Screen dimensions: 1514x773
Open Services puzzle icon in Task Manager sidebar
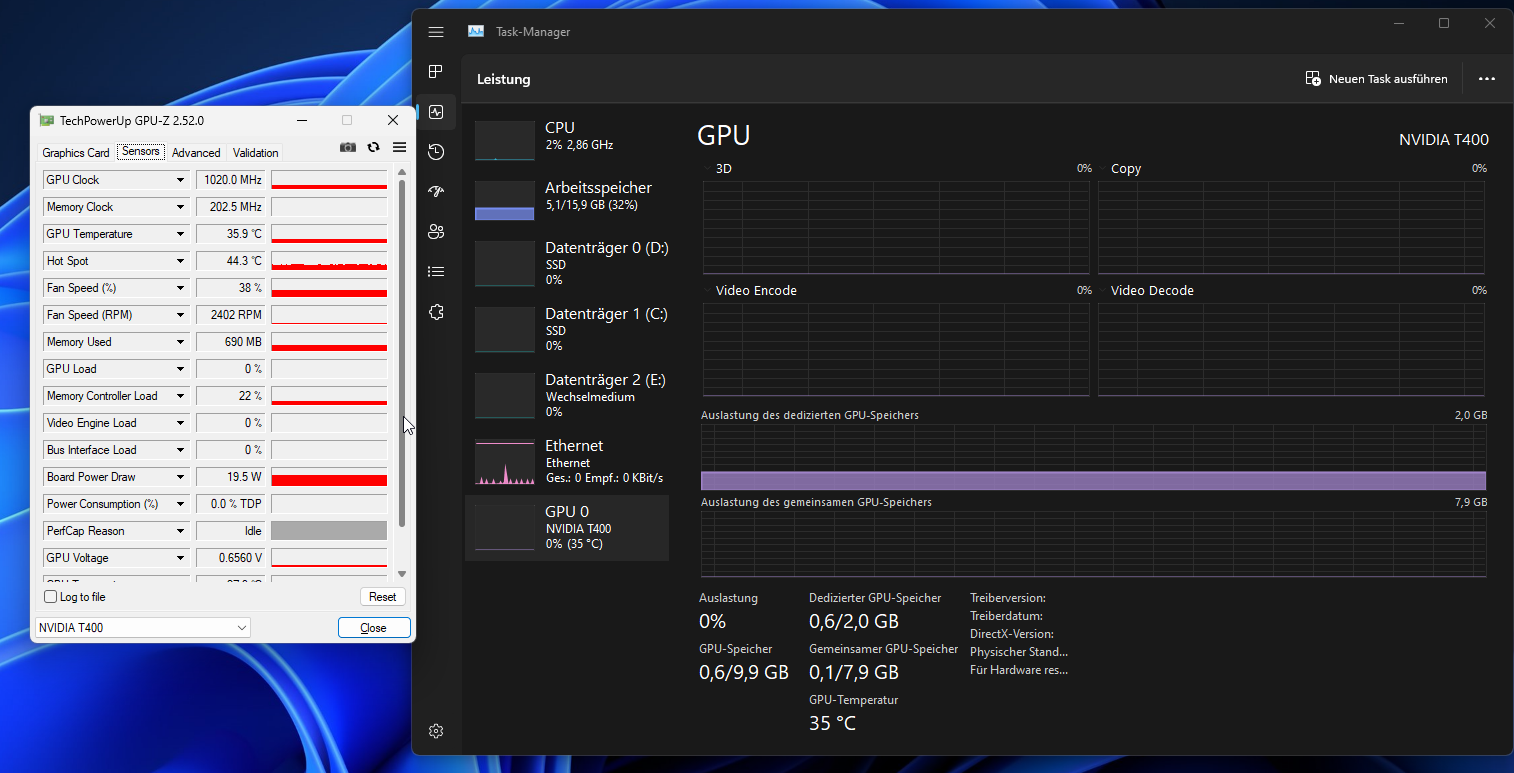(436, 312)
